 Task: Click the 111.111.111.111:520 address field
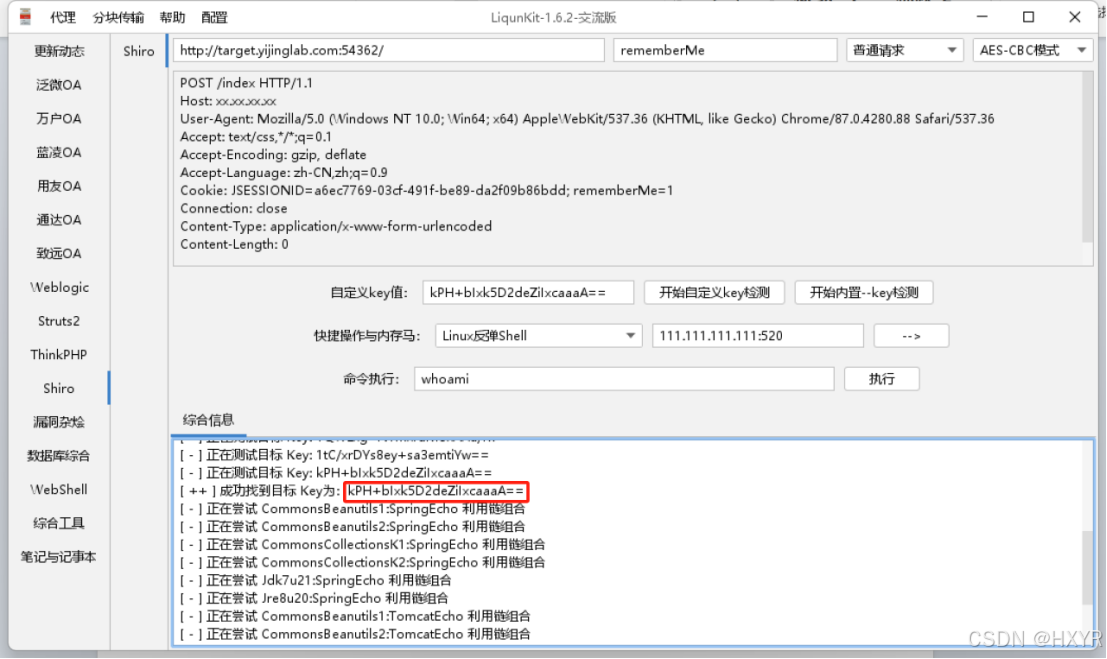[x=758, y=336]
